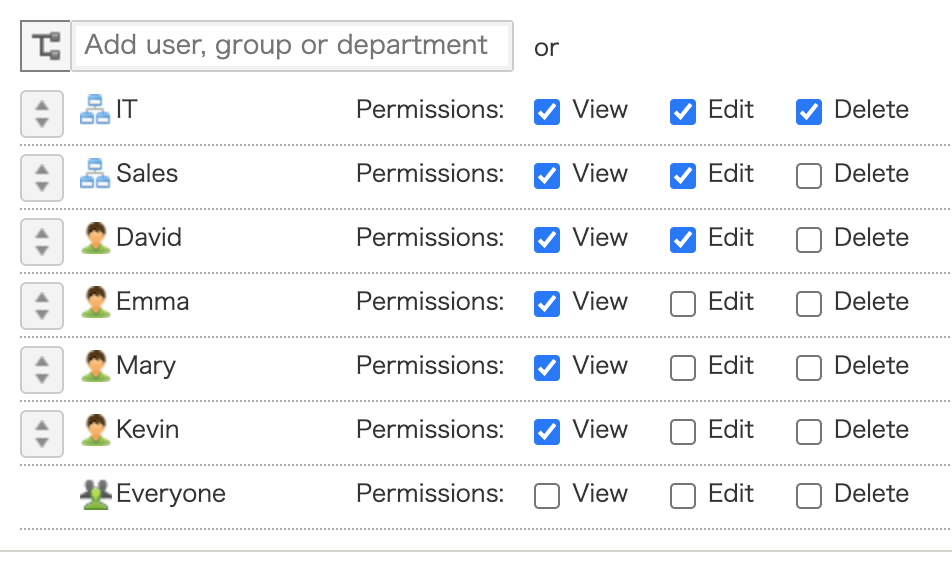
Task: Disable View permission for Kevin
Action: pos(547,432)
